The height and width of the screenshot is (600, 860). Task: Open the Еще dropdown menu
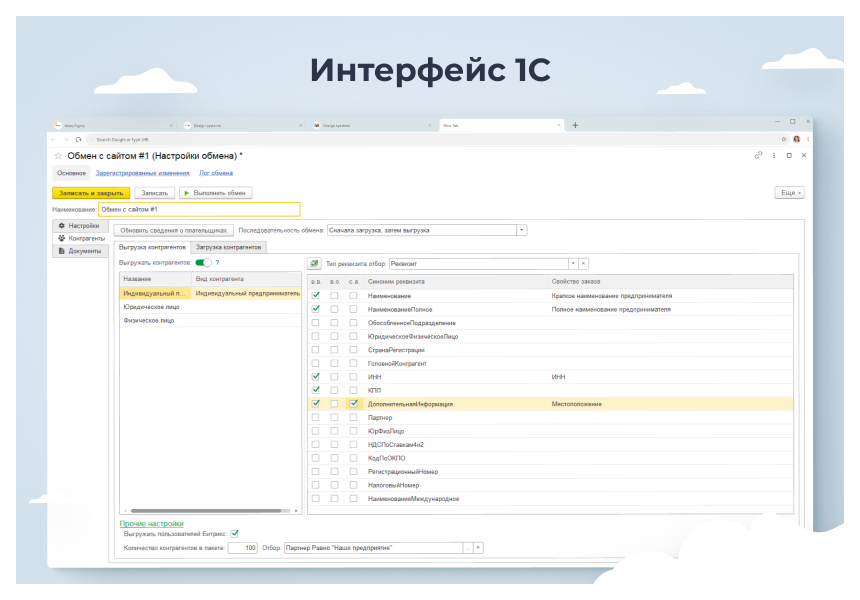pos(789,192)
